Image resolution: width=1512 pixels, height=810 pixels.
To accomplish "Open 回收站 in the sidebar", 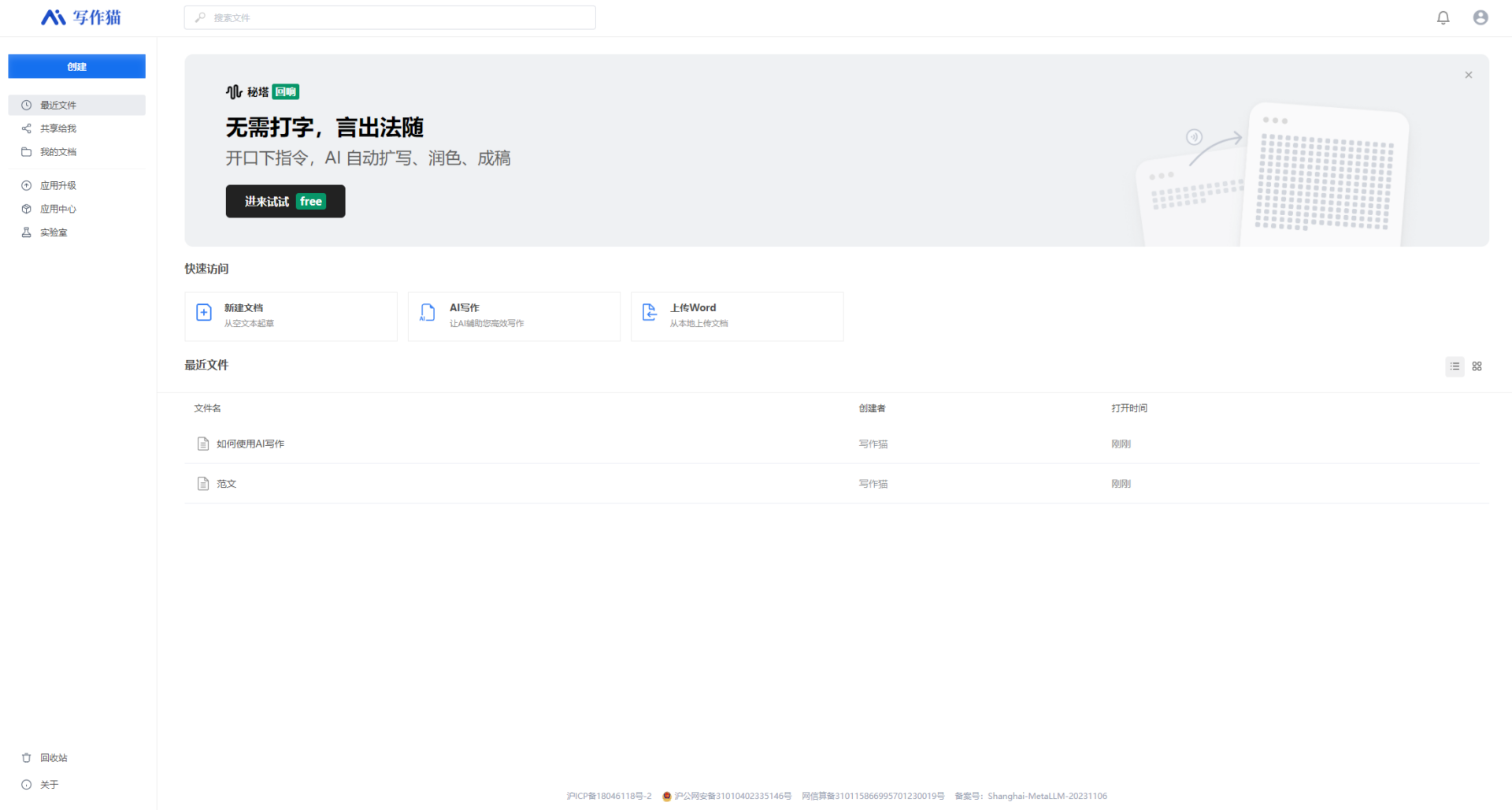I will (x=76, y=758).
